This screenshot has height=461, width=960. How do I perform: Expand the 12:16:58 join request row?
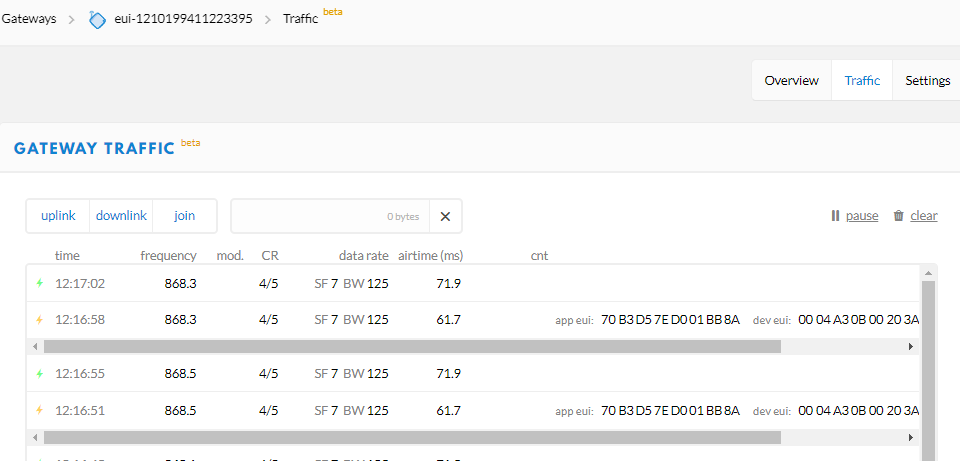coord(400,321)
